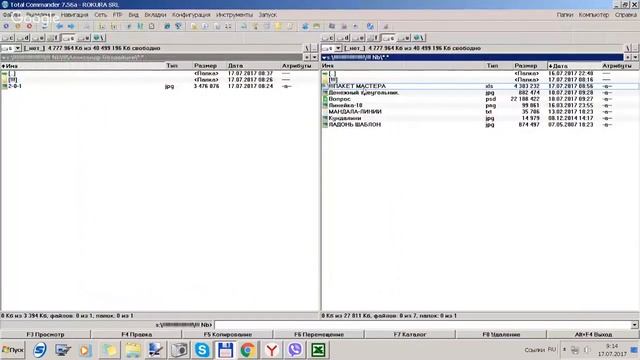Image resolution: width=640 pixels, height=360 pixels.
Task: Open the Компьютер menu
Action: [x=593, y=15]
